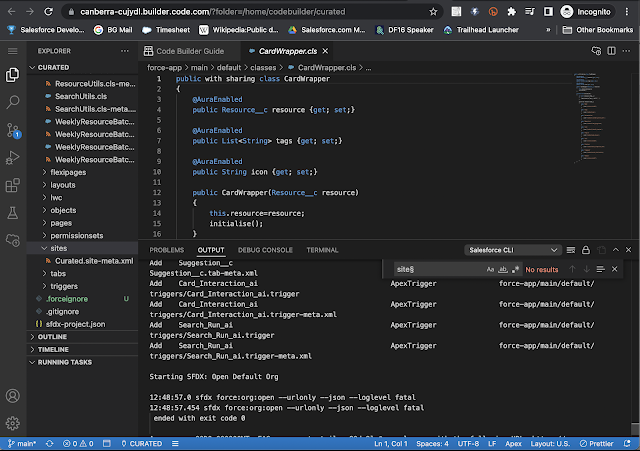
Task: Open errors and warnings count in status bar
Action: coord(78,444)
